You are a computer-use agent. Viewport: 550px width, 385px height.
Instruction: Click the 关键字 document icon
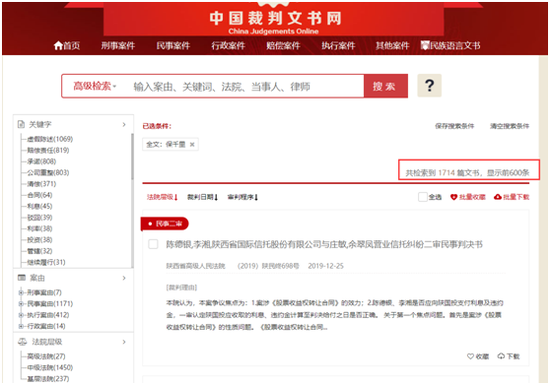(x=21, y=124)
